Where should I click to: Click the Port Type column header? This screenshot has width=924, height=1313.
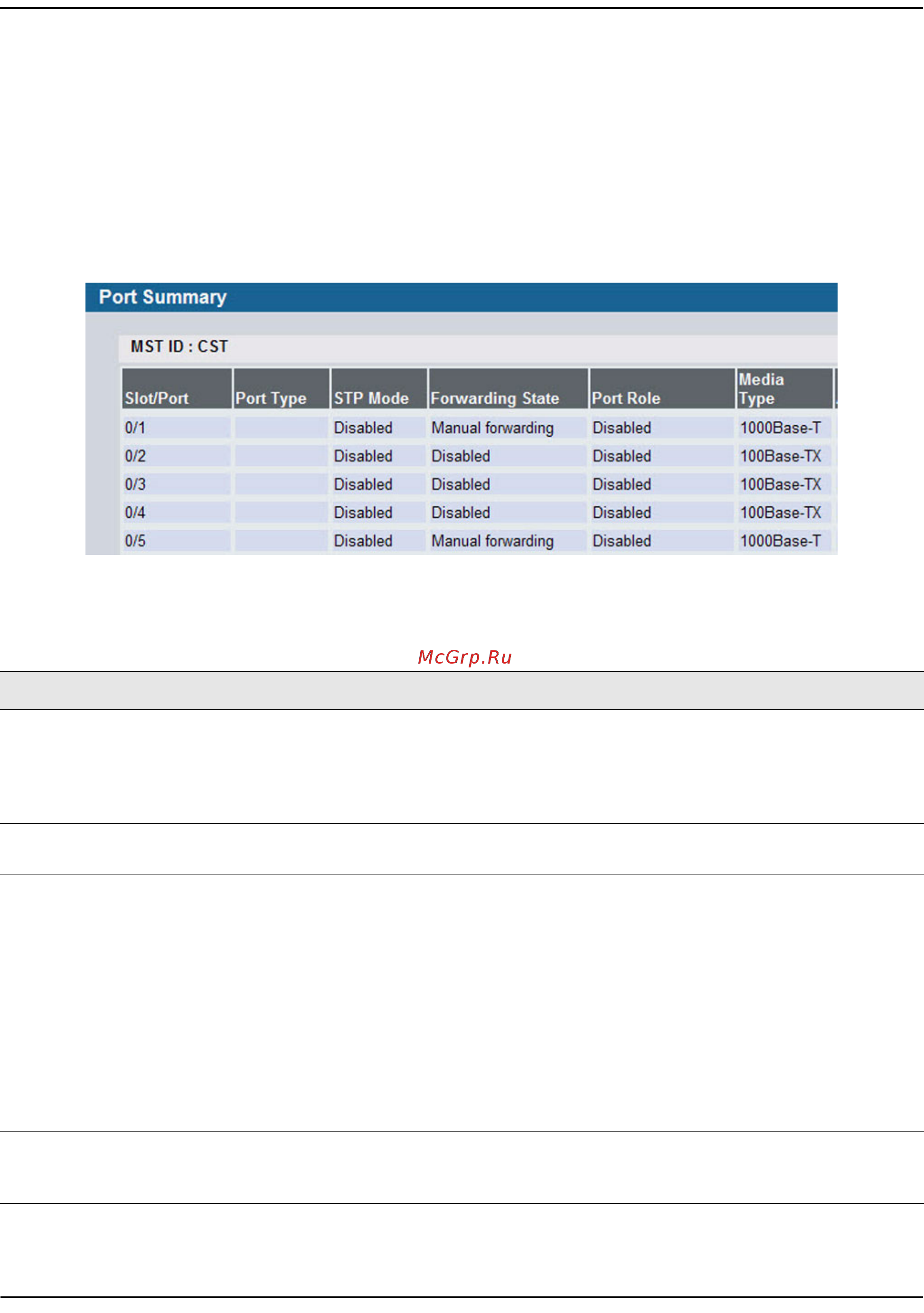click(282, 388)
